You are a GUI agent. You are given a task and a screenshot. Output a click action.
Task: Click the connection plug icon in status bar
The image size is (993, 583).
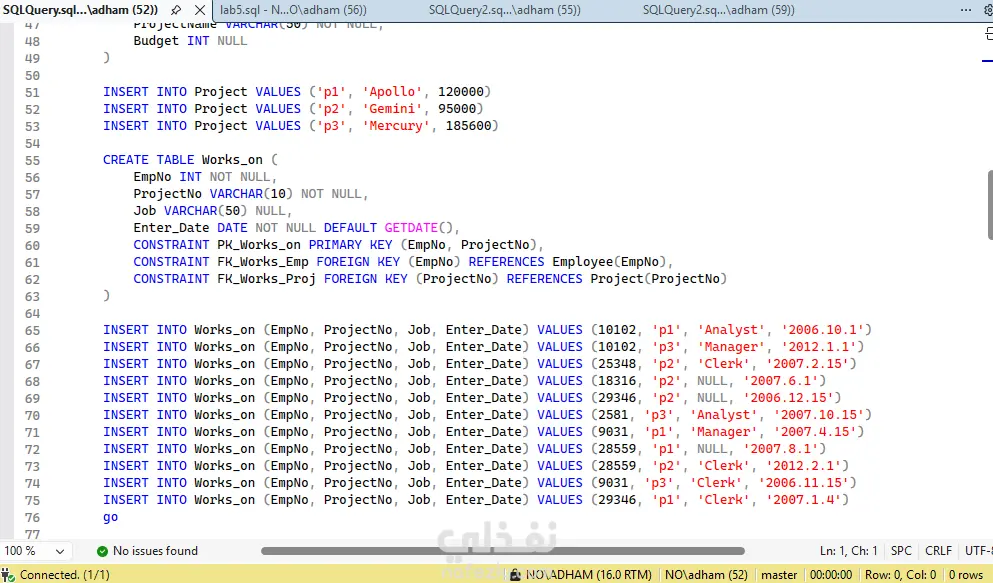[8, 575]
